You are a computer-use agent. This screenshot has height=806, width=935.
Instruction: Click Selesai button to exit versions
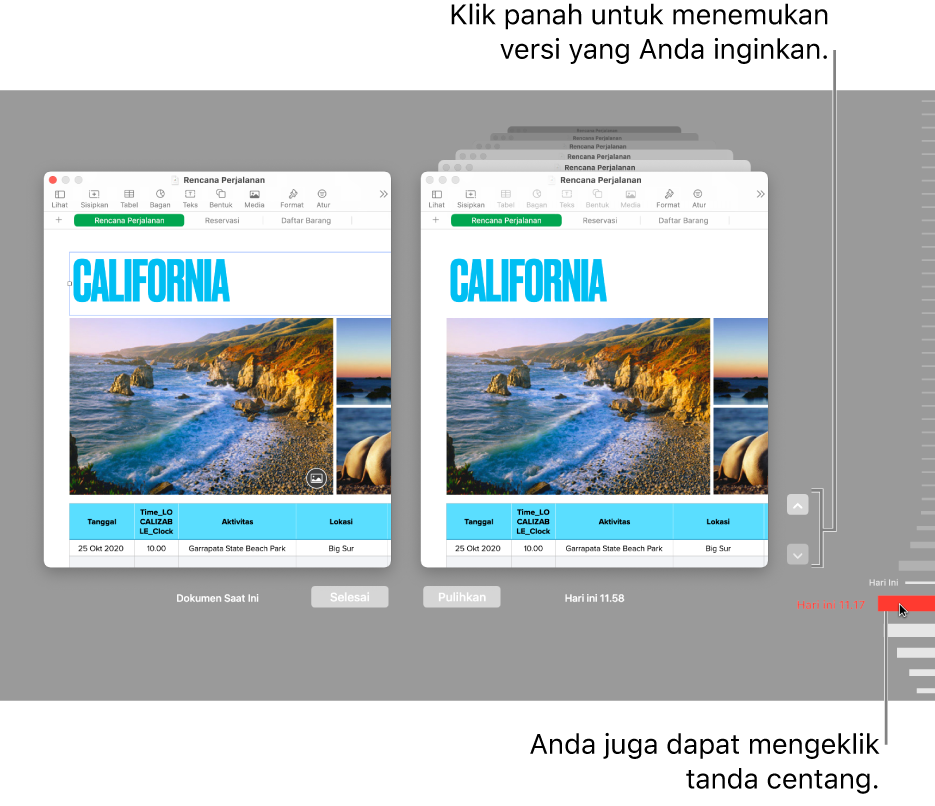[349, 597]
